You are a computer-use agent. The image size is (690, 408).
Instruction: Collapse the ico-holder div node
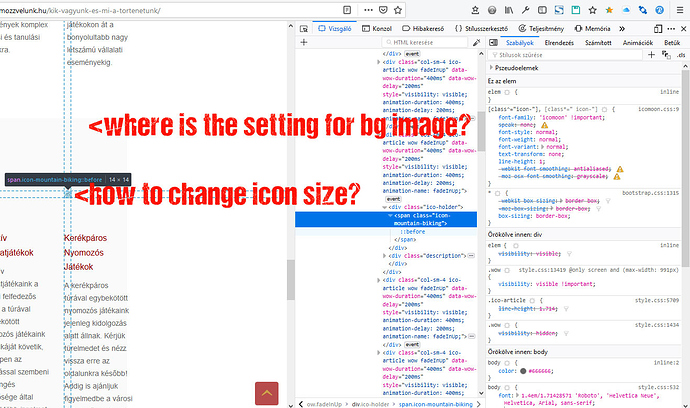[x=385, y=207]
